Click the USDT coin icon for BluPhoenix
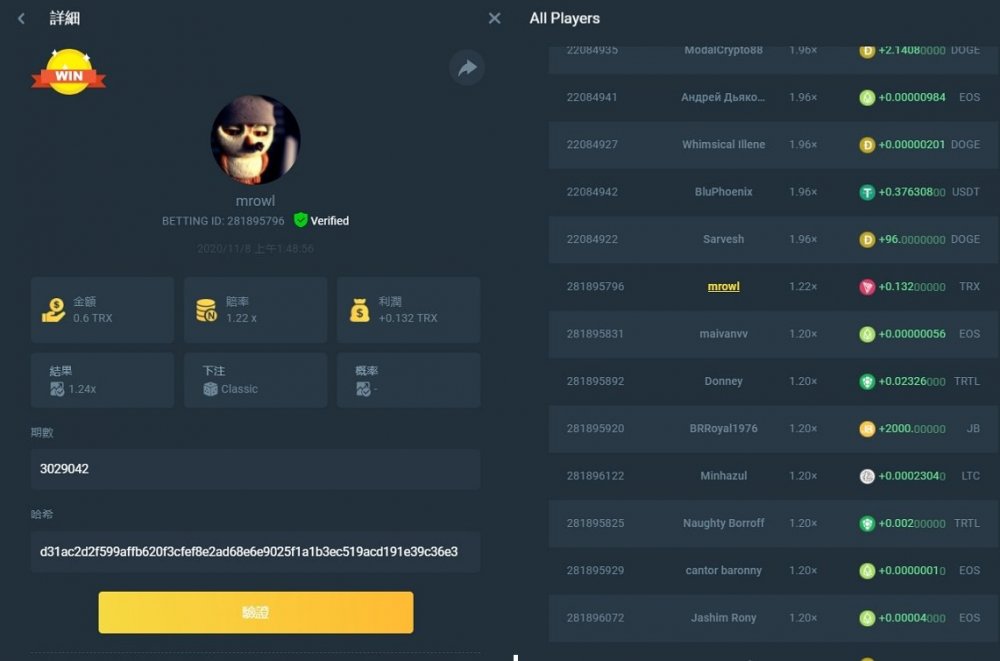The height and width of the screenshot is (661, 1000). click(x=867, y=192)
